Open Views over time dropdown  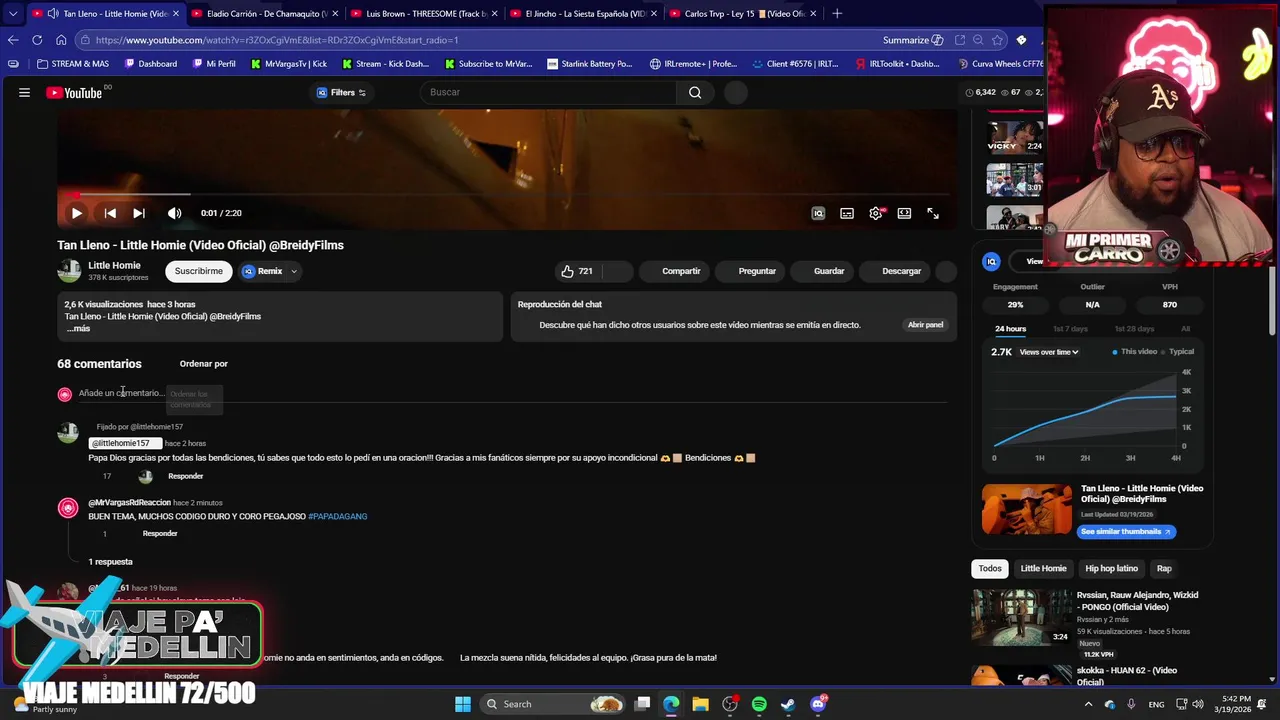(1049, 352)
